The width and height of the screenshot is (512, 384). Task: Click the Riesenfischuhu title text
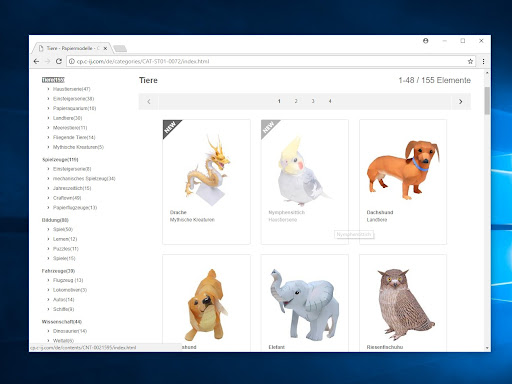point(385,347)
